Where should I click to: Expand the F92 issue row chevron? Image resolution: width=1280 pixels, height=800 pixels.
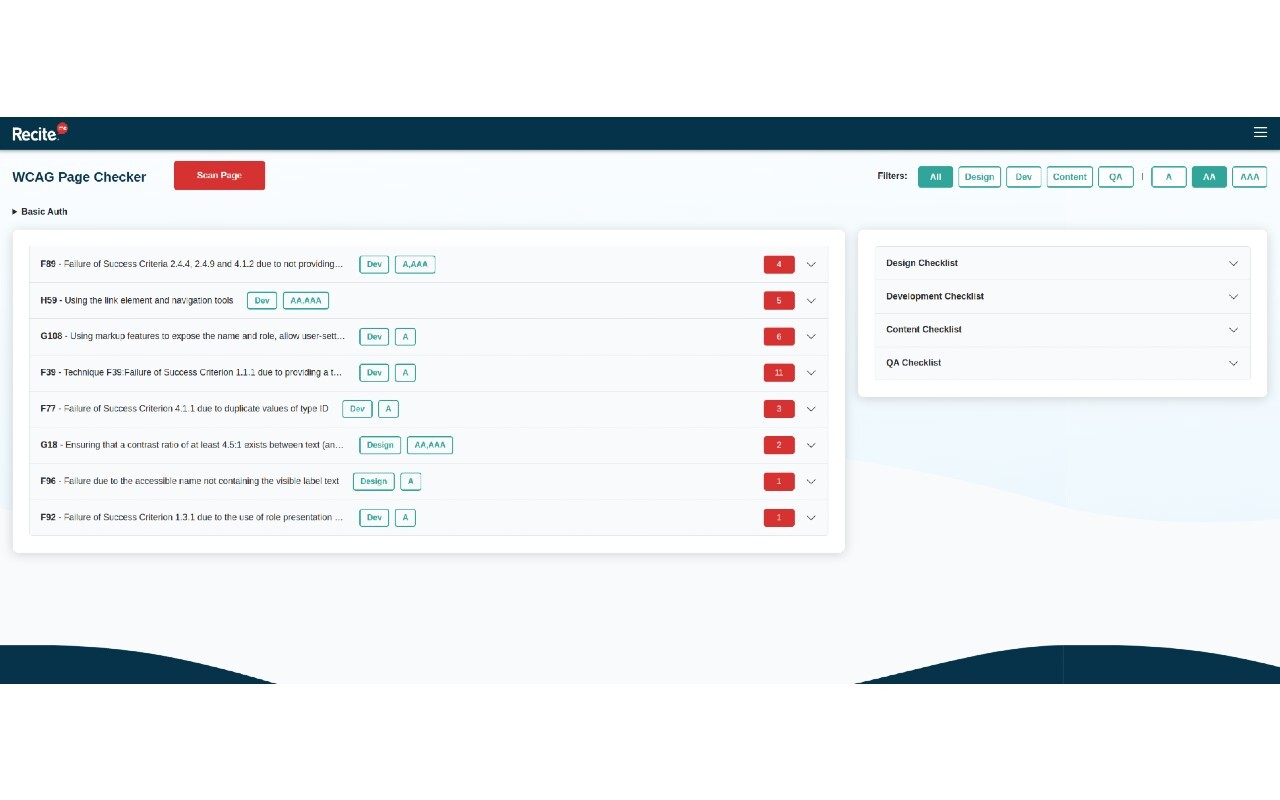coord(811,518)
